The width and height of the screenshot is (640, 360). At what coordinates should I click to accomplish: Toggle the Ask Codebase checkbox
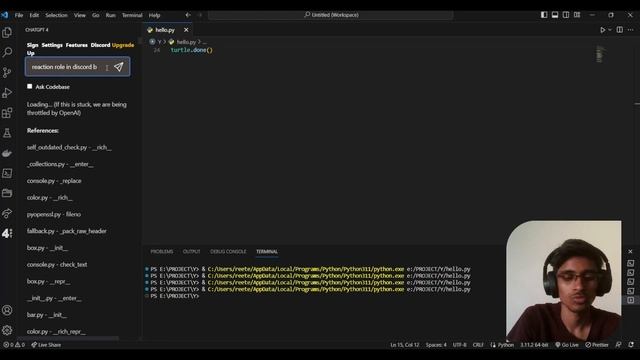pyautogui.click(x=29, y=87)
